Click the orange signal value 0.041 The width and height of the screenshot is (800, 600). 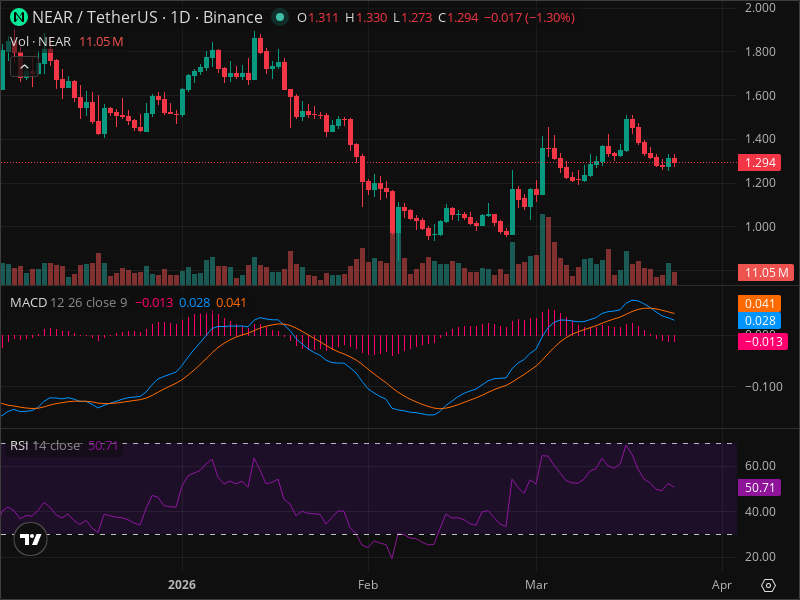tap(760, 304)
